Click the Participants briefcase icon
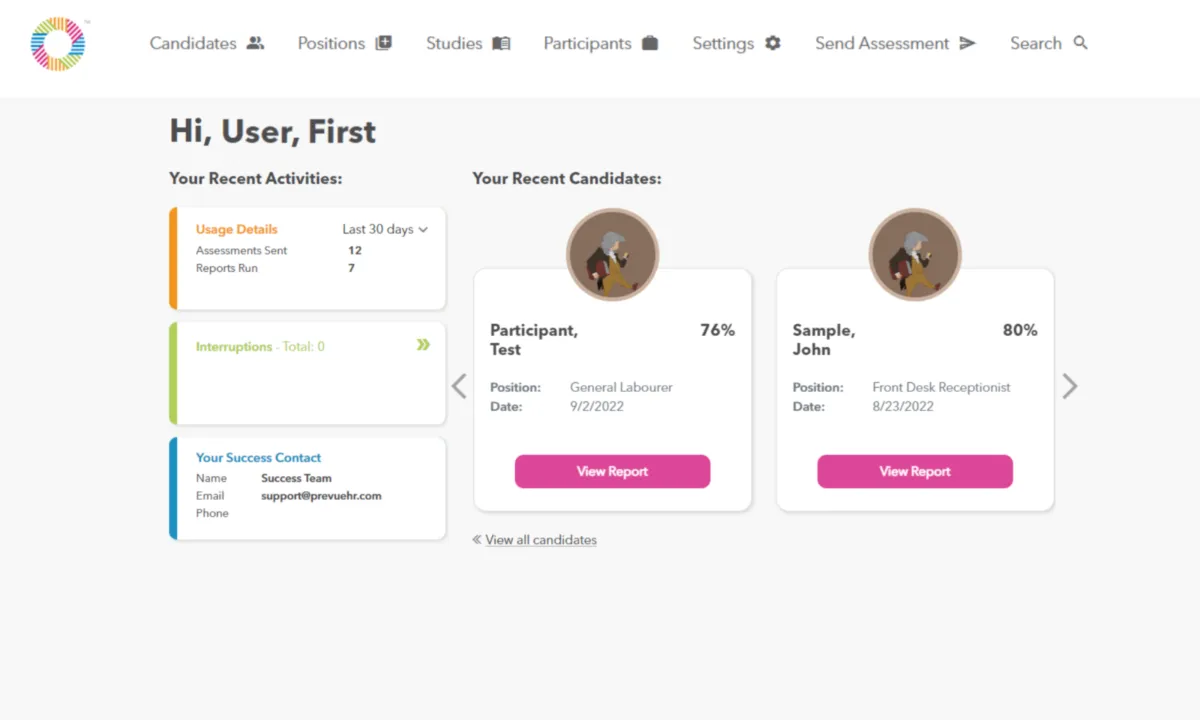 650,43
